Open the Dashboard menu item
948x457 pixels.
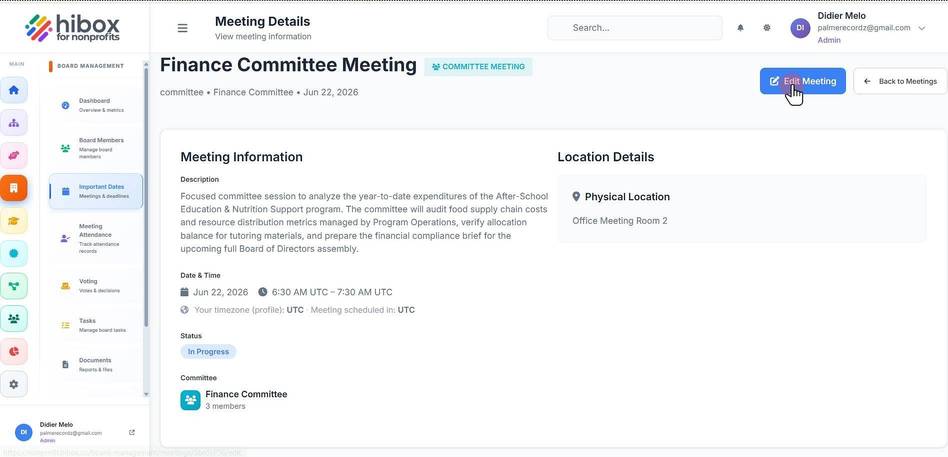(x=96, y=105)
